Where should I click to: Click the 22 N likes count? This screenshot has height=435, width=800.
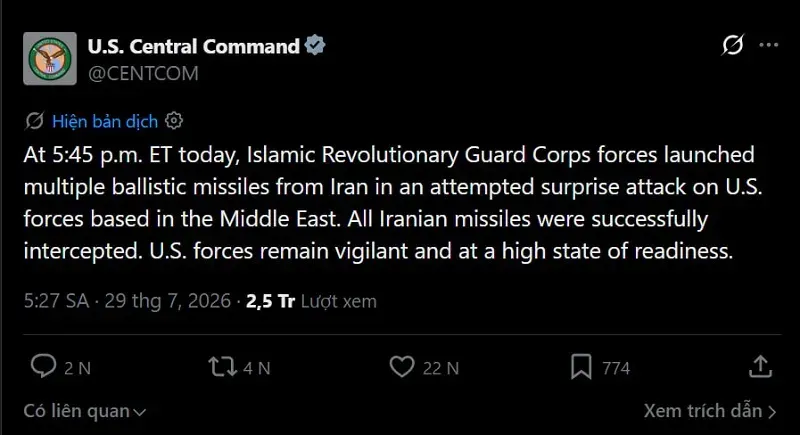pos(441,368)
